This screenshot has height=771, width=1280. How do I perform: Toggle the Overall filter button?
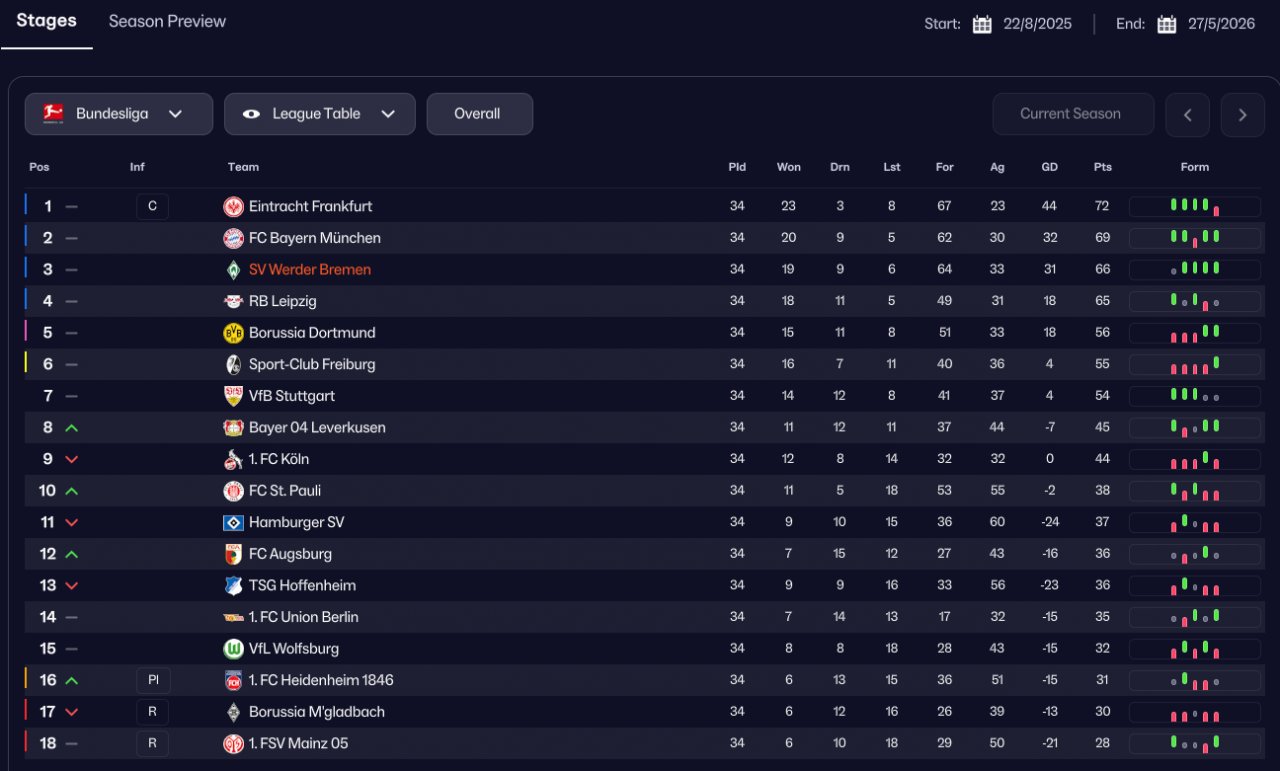(479, 114)
